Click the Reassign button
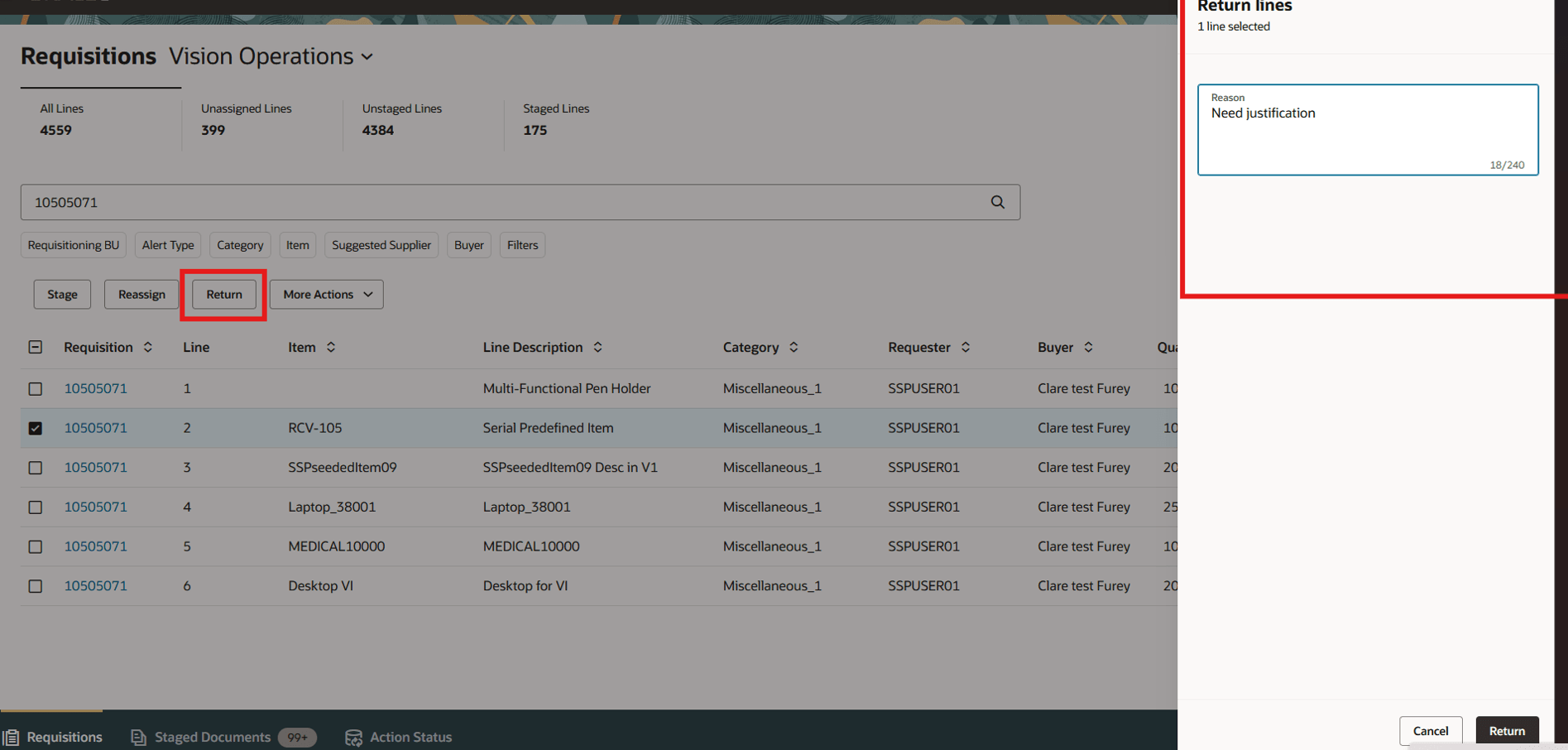Image resolution: width=1568 pixels, height=750 pixels. [141, 294]
